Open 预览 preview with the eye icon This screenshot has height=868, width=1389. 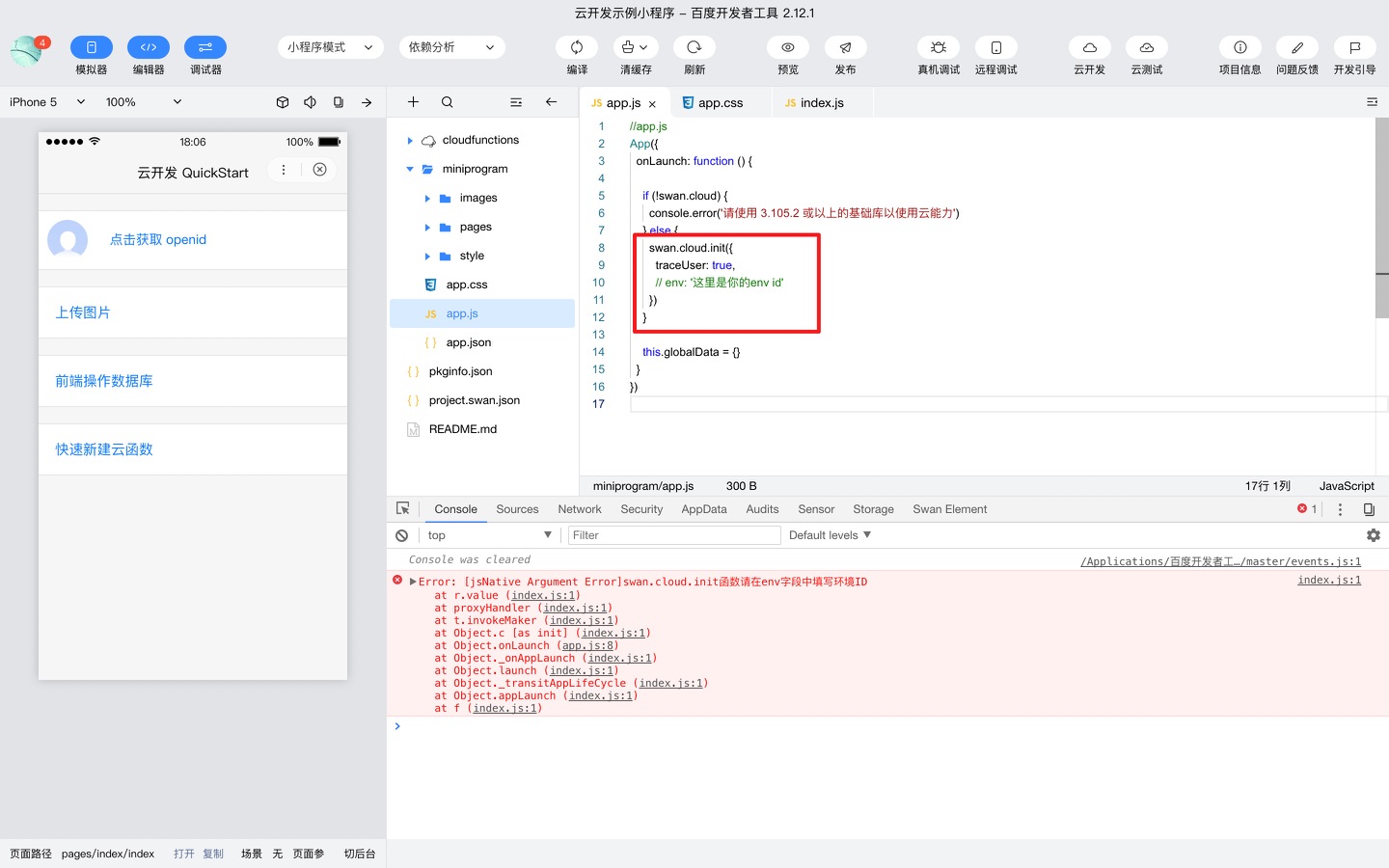[787, 47]
